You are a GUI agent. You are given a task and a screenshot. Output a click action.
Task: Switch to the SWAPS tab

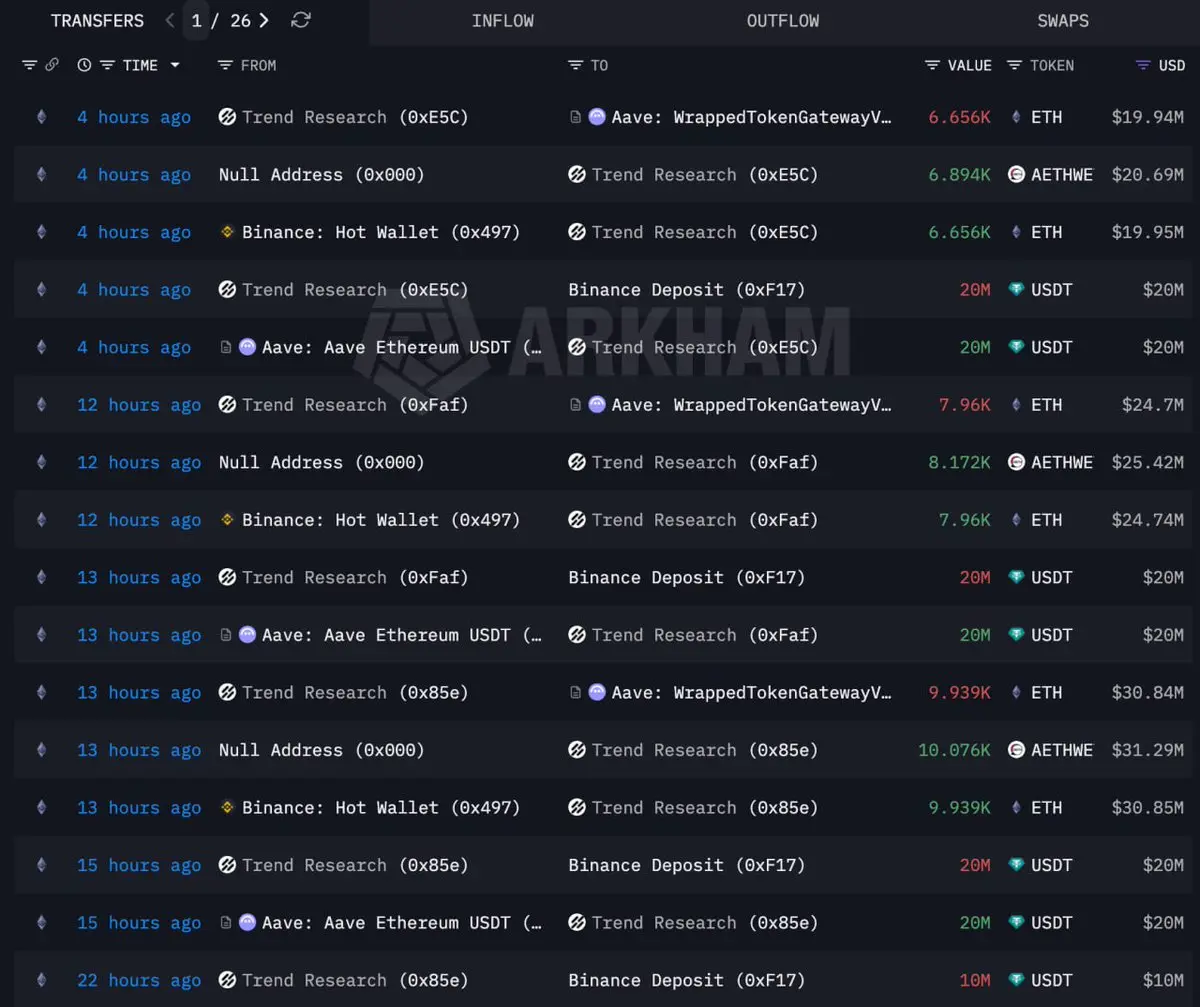click(x=1063, y=21)
